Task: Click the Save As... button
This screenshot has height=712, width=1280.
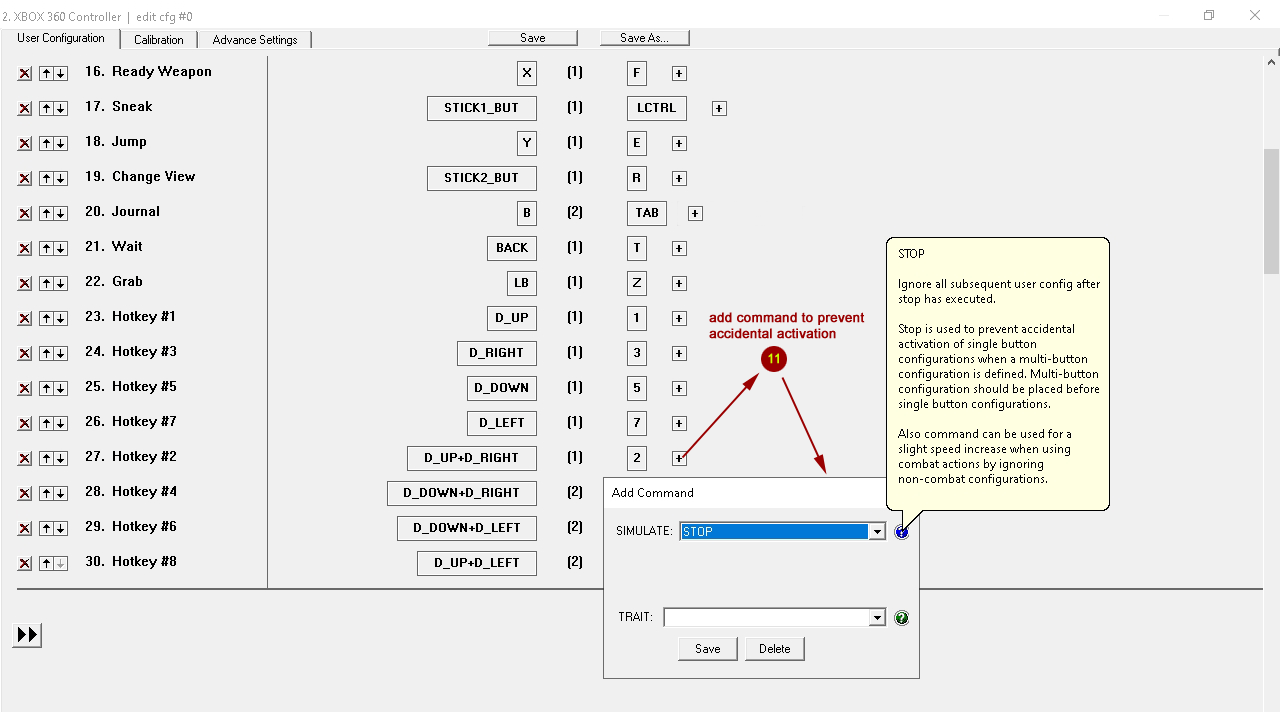Action: 644,38
